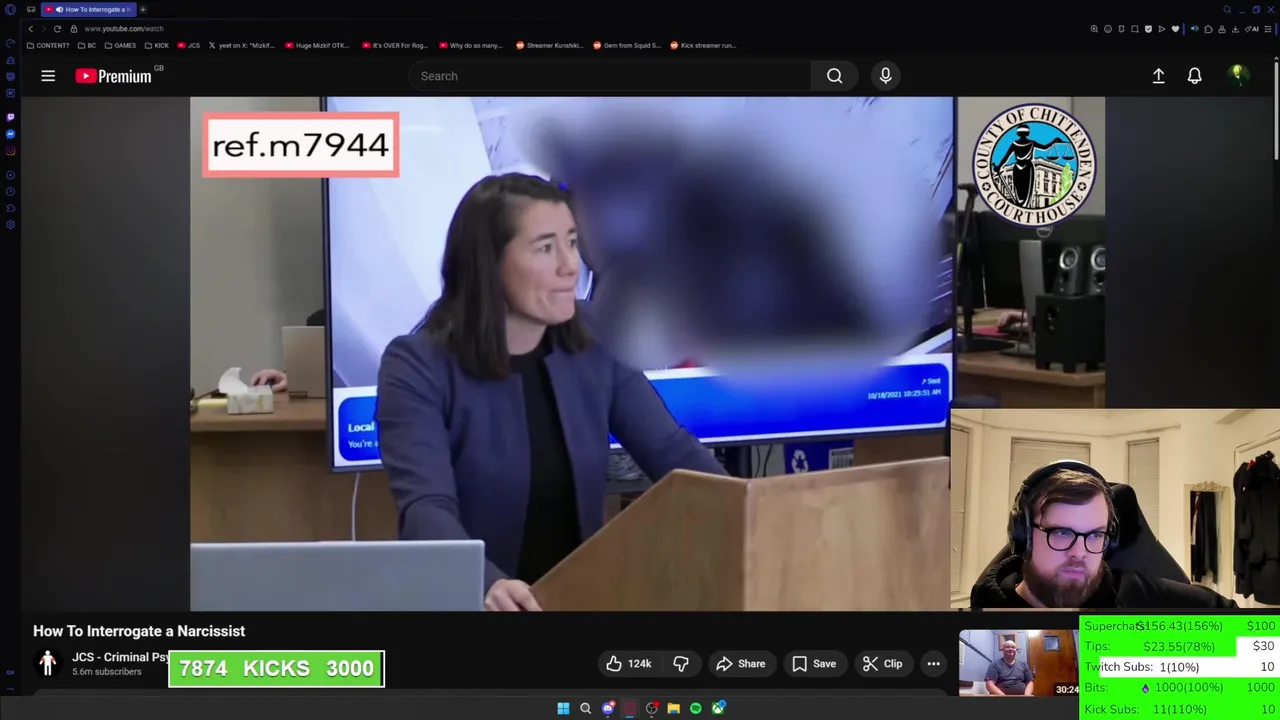Viewport: 1280px width, 720px height.
Task: Switch to the How To Interrogate browser tab
Action: [x=88, y=9]
